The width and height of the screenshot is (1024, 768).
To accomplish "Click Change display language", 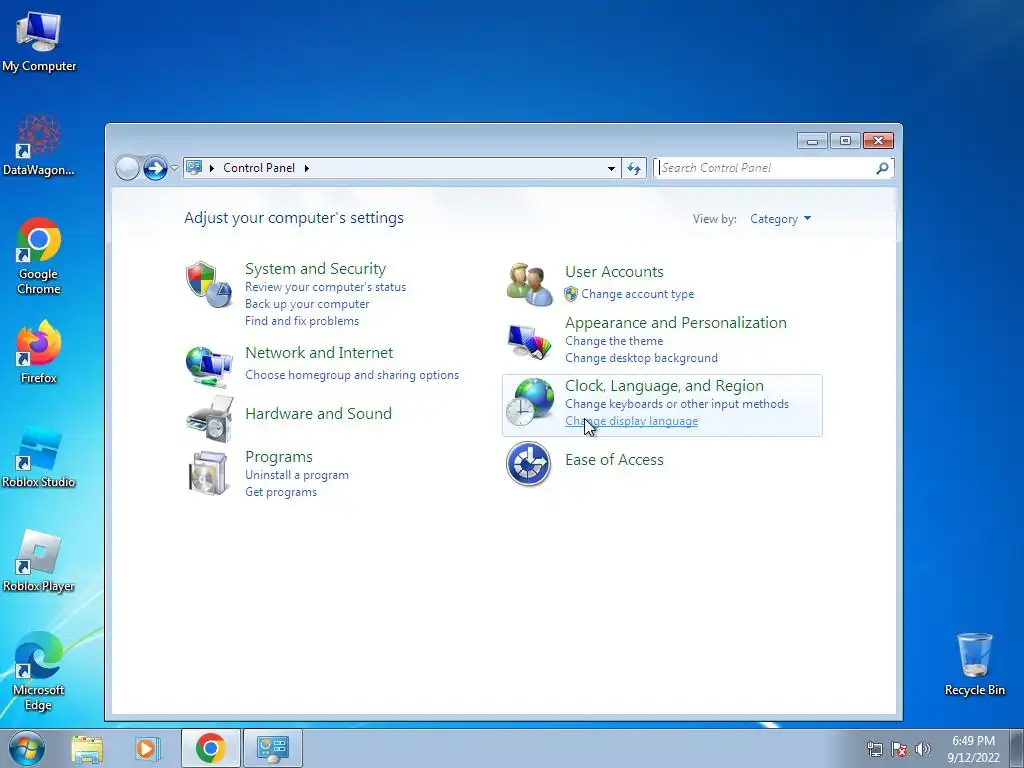I will pos(632,421).
